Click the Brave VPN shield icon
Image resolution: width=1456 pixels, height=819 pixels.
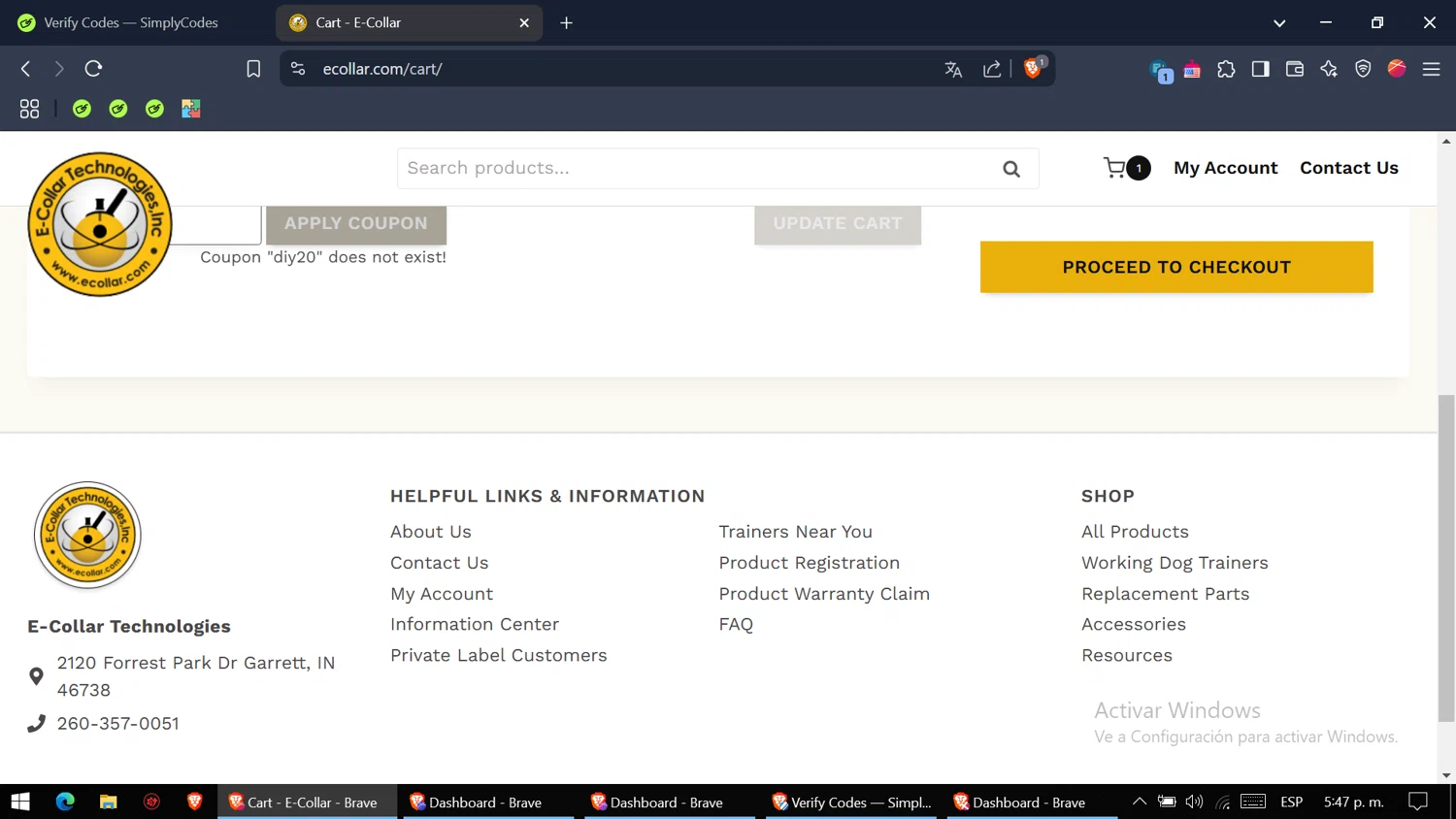[1363, 69]
